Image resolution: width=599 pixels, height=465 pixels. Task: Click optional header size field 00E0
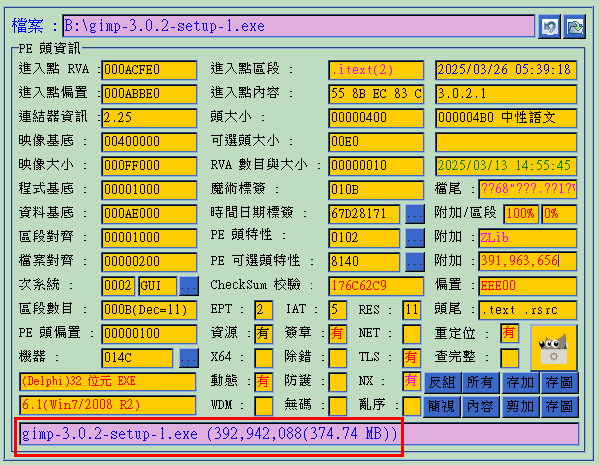[376, 142]
